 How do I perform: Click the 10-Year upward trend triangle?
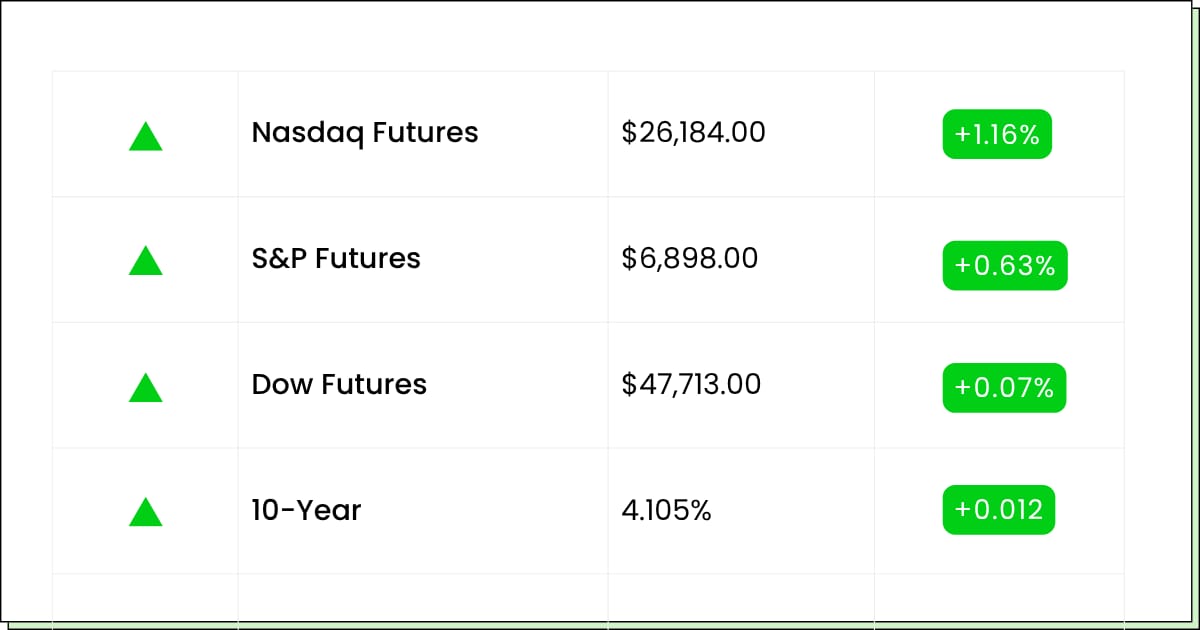click(x=146, y=513)
